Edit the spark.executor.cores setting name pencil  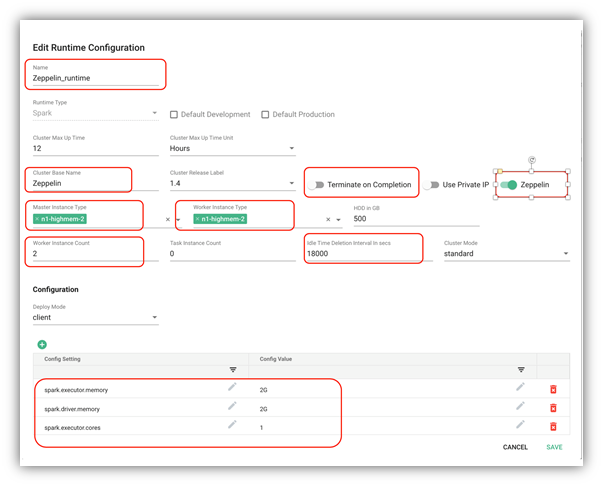tap(232, 425)
